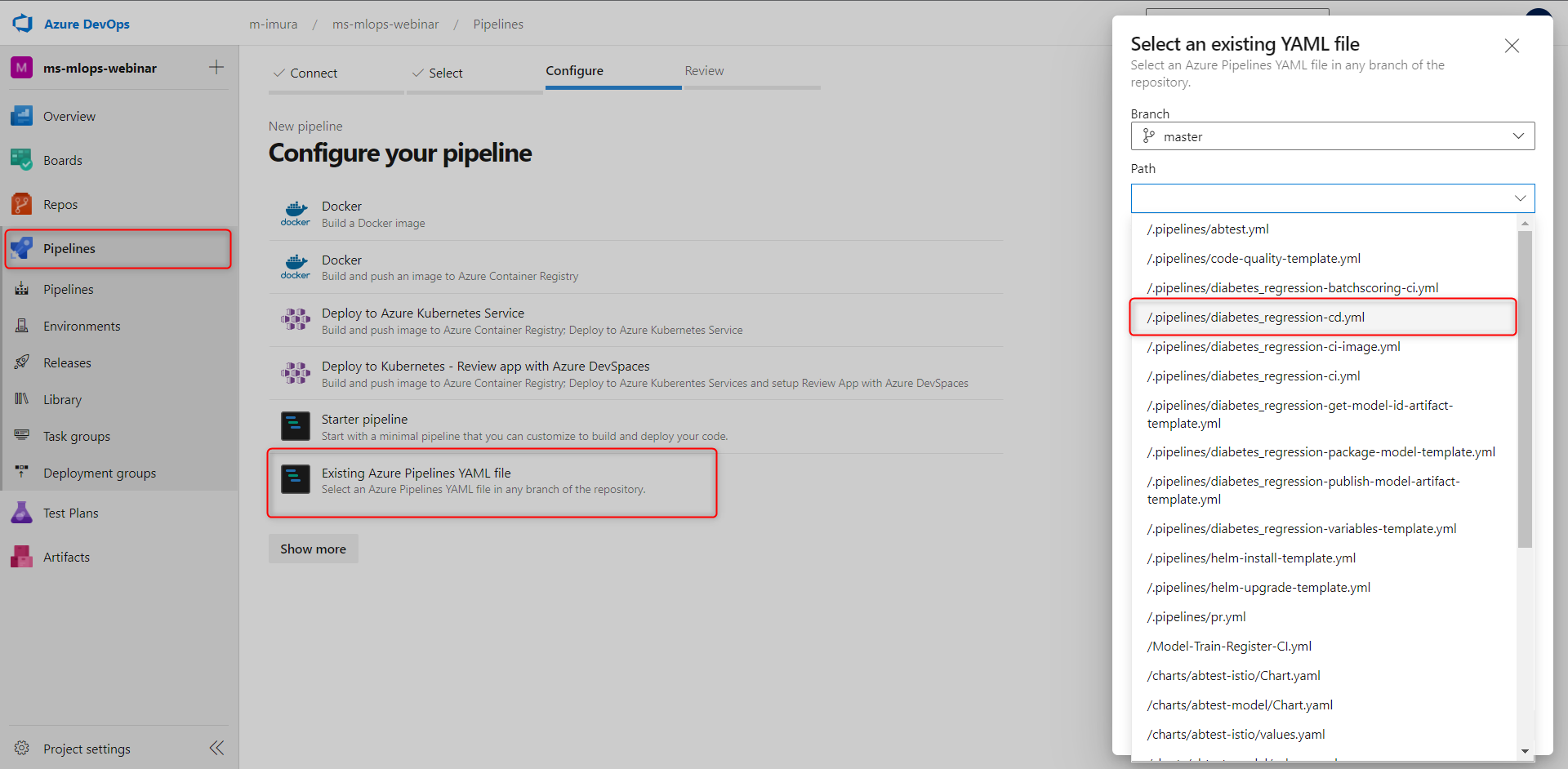
Task: Click the Deployment groups icon
Action: [22, 473]
